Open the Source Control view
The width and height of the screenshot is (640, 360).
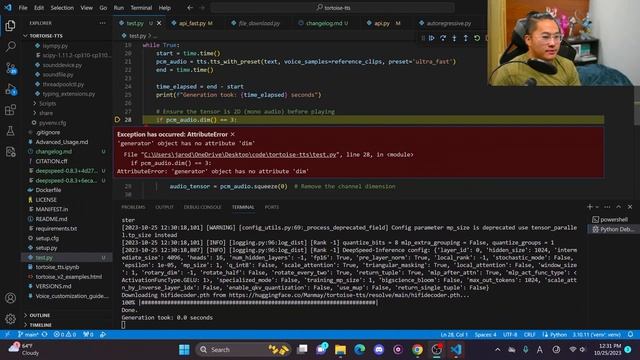point(11,68)
